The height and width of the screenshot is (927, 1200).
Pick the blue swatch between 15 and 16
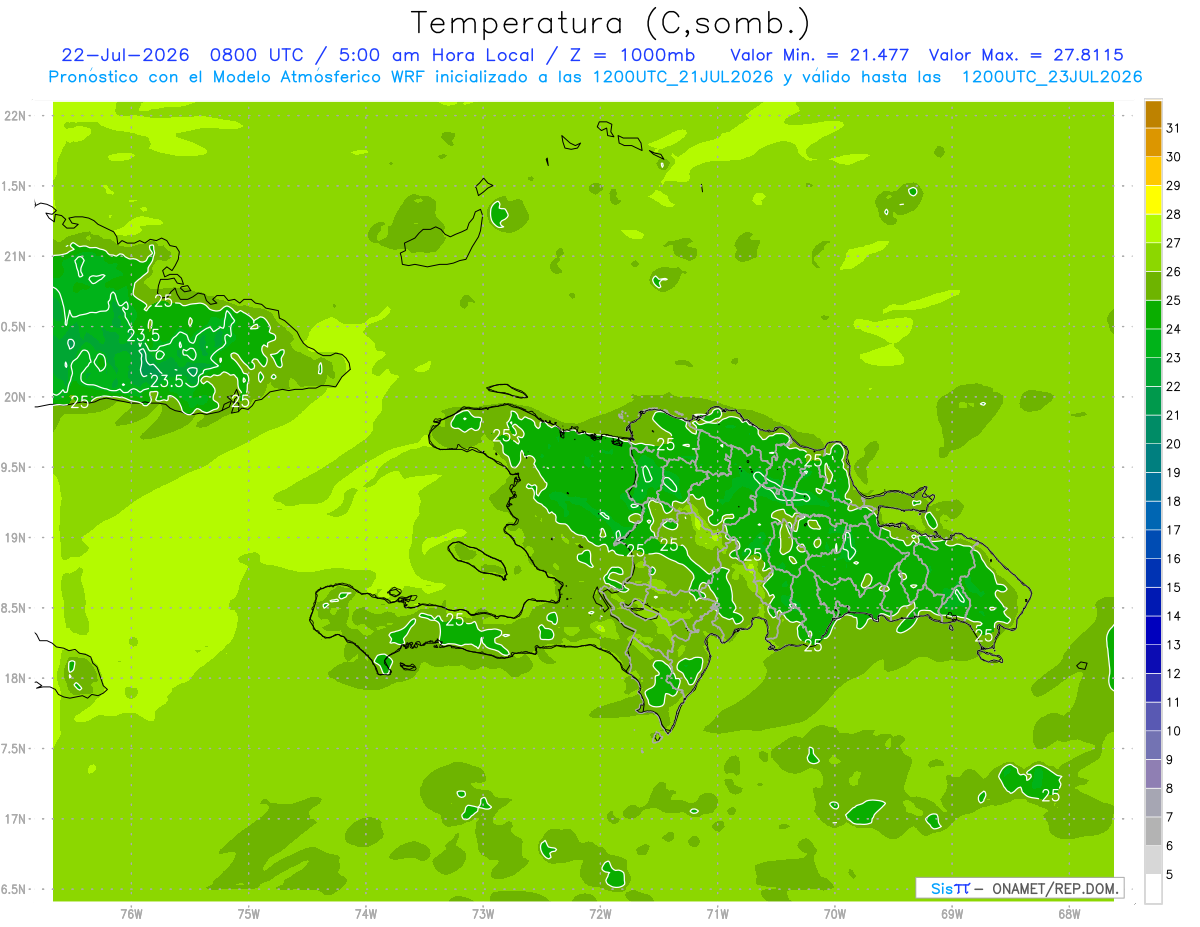(1153, 573)
